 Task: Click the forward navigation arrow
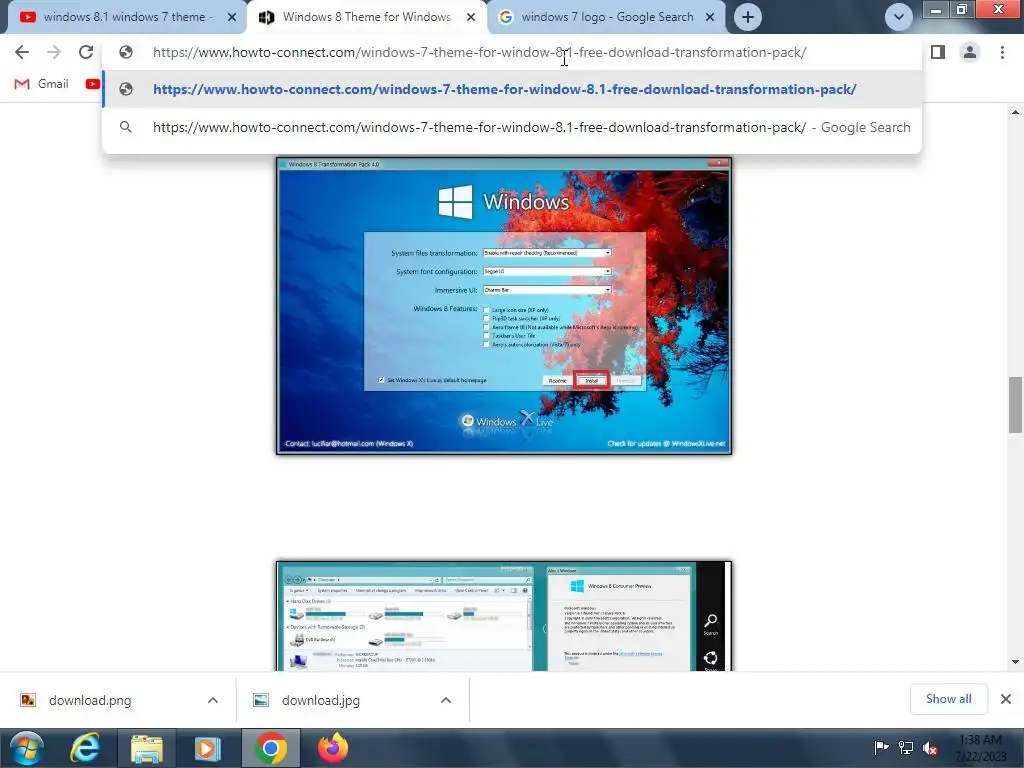pos(54,52)
